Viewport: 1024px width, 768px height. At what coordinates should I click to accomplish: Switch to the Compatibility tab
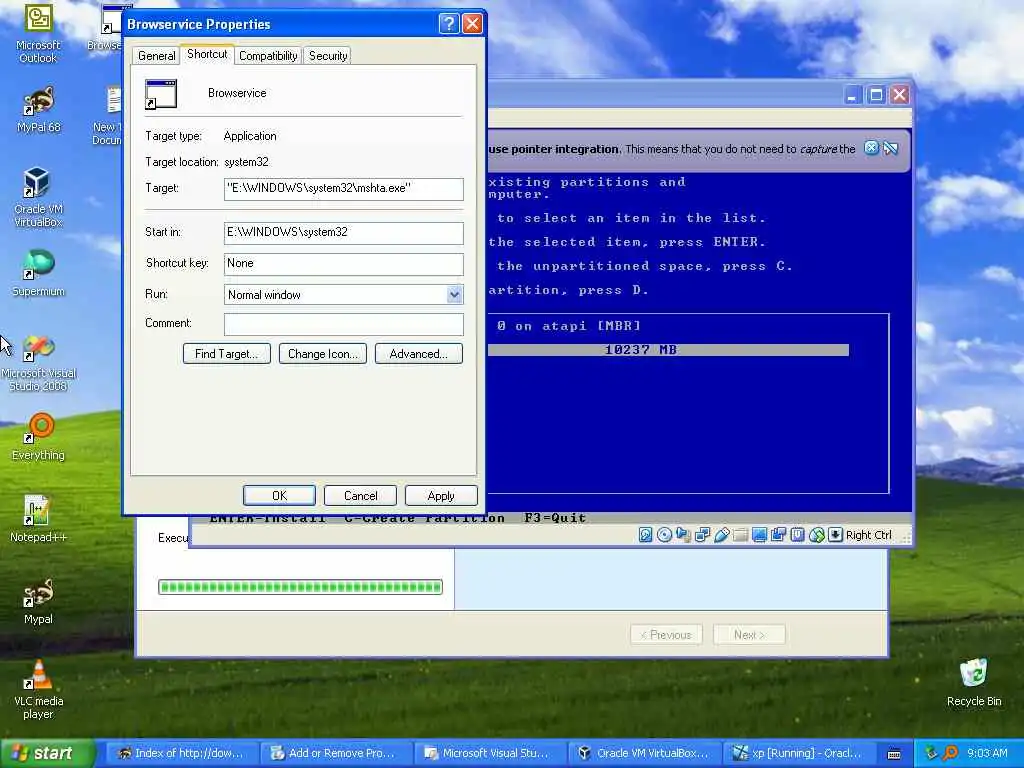click(x=268, y=56)
